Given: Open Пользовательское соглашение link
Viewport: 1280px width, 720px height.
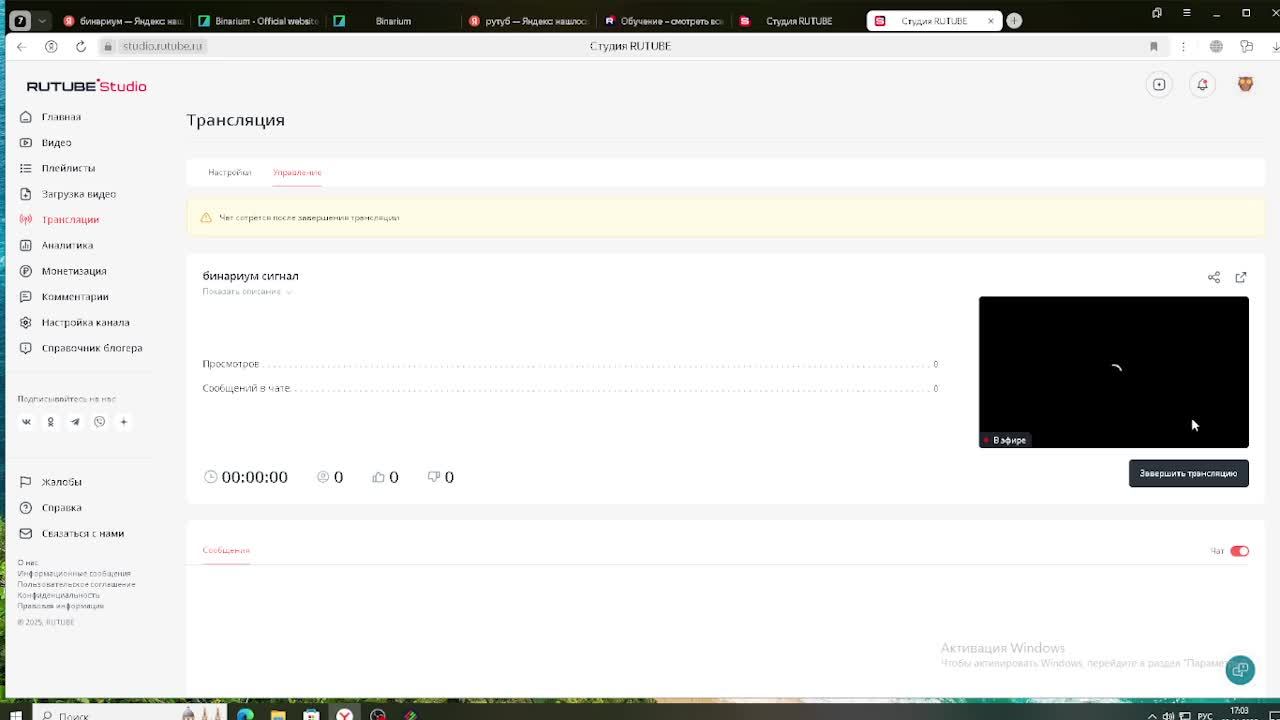Looking at the screenshot, I should coord(76,585).
